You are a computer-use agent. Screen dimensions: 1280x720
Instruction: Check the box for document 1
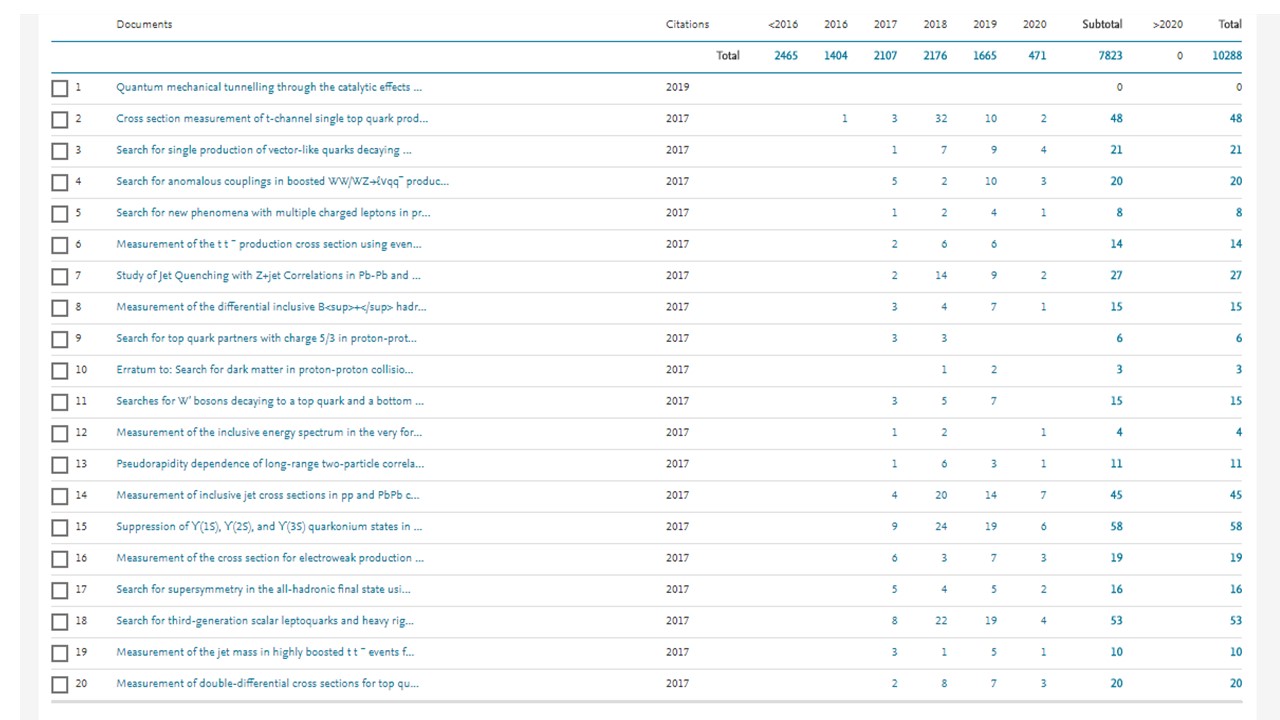[x=60, y=88]
